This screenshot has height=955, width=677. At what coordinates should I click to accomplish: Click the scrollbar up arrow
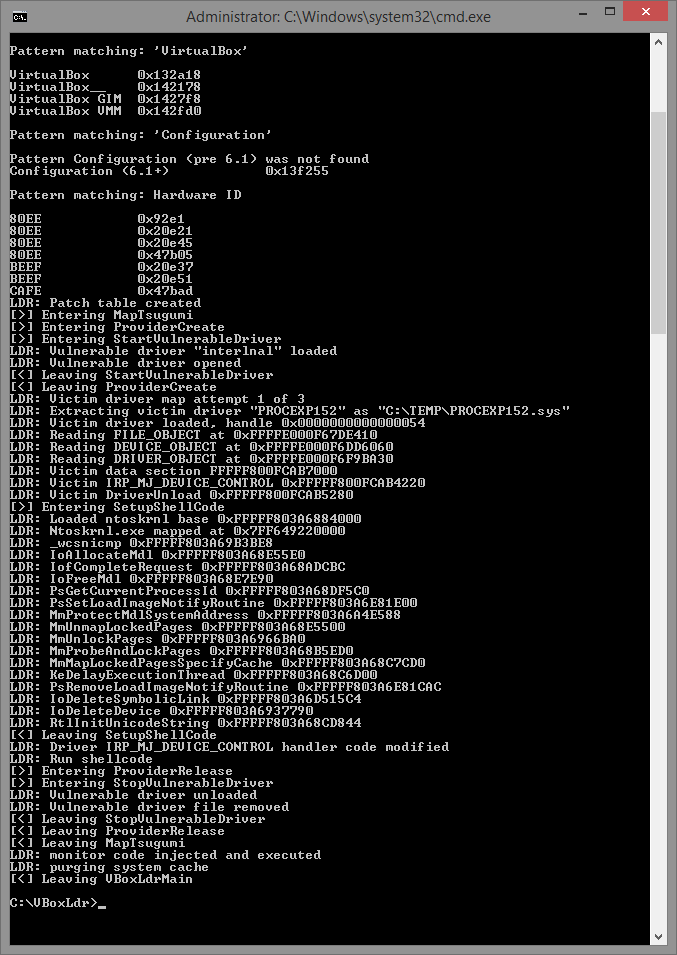658,43
